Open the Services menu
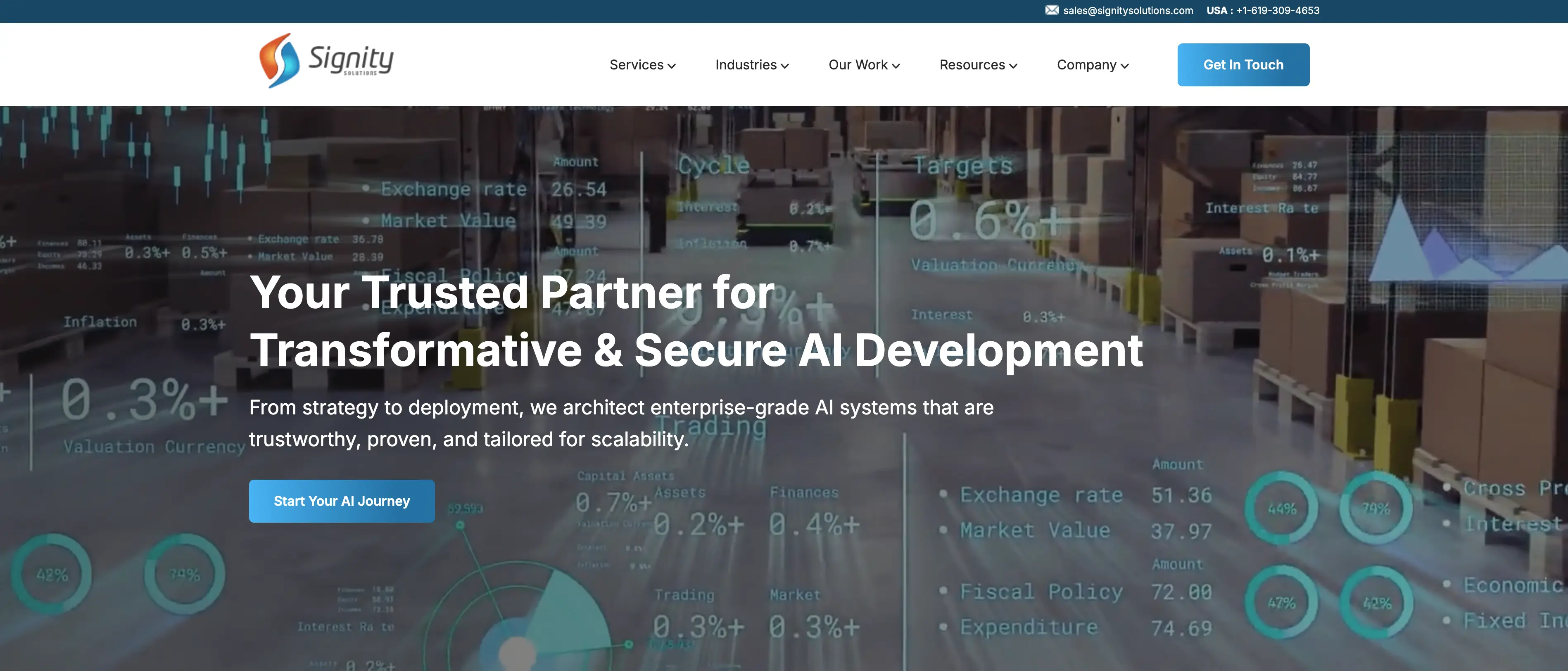 [643, 64]
